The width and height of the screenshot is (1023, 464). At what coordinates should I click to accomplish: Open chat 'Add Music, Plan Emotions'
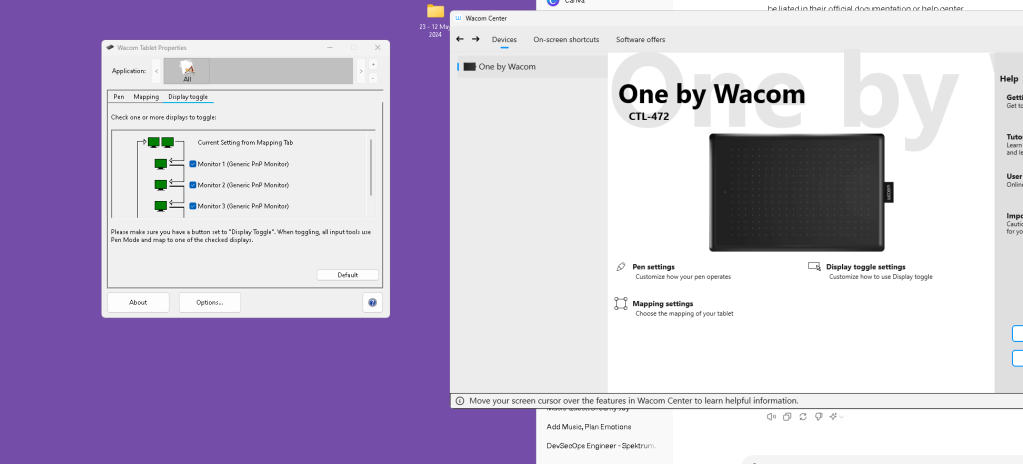[x=588, y=427]
